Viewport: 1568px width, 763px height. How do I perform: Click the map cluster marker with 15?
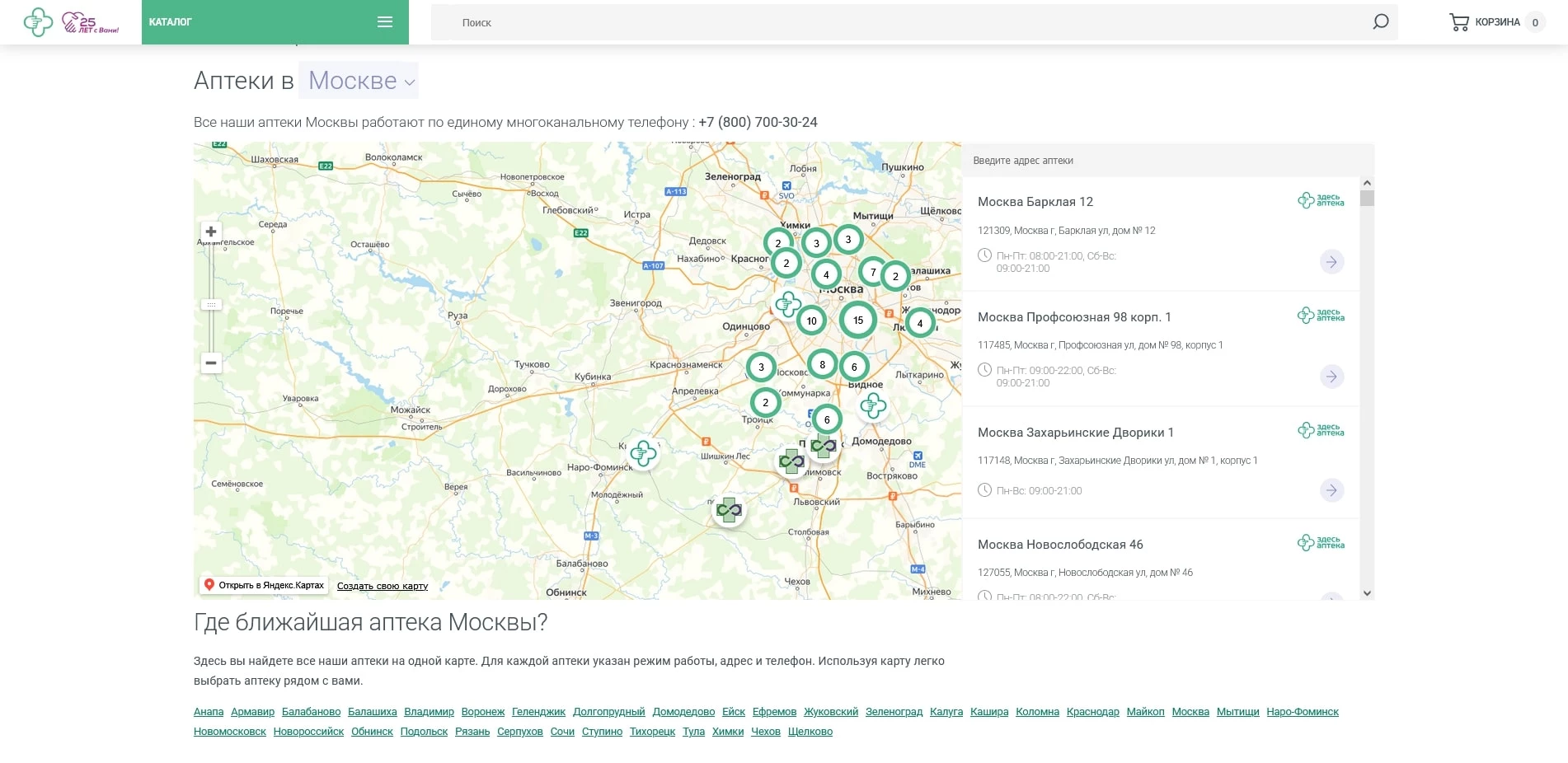857,320
